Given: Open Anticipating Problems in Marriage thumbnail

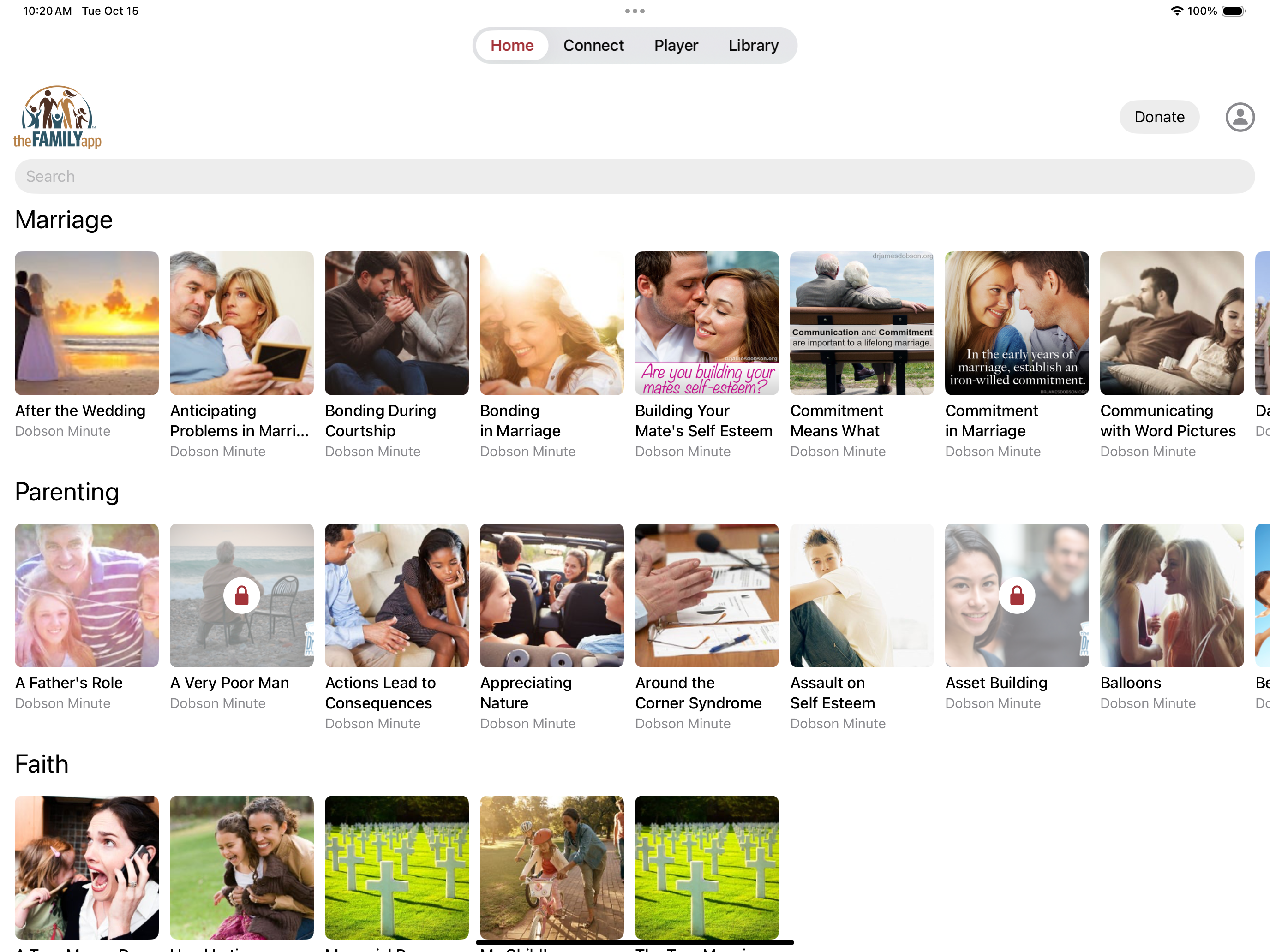Looking at the screenshot, I should tap(242, 323).
